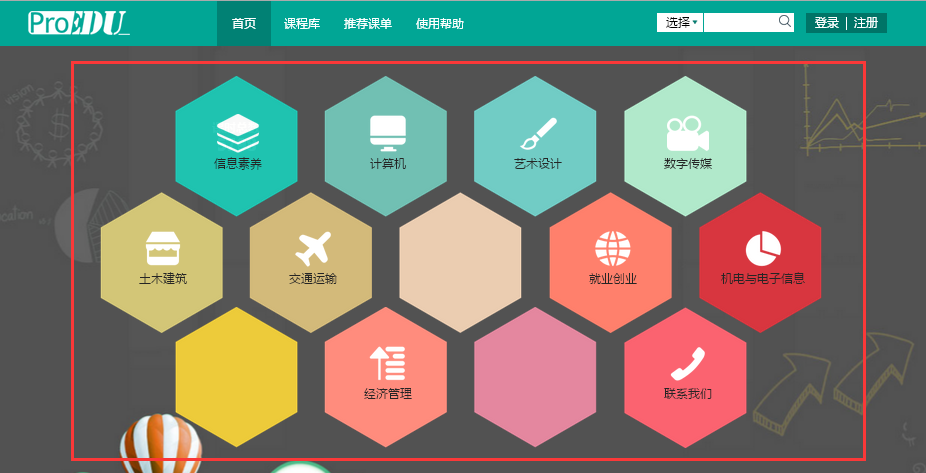
Task: Expand the 选择 search dropdown
Action: click(680, 23)
